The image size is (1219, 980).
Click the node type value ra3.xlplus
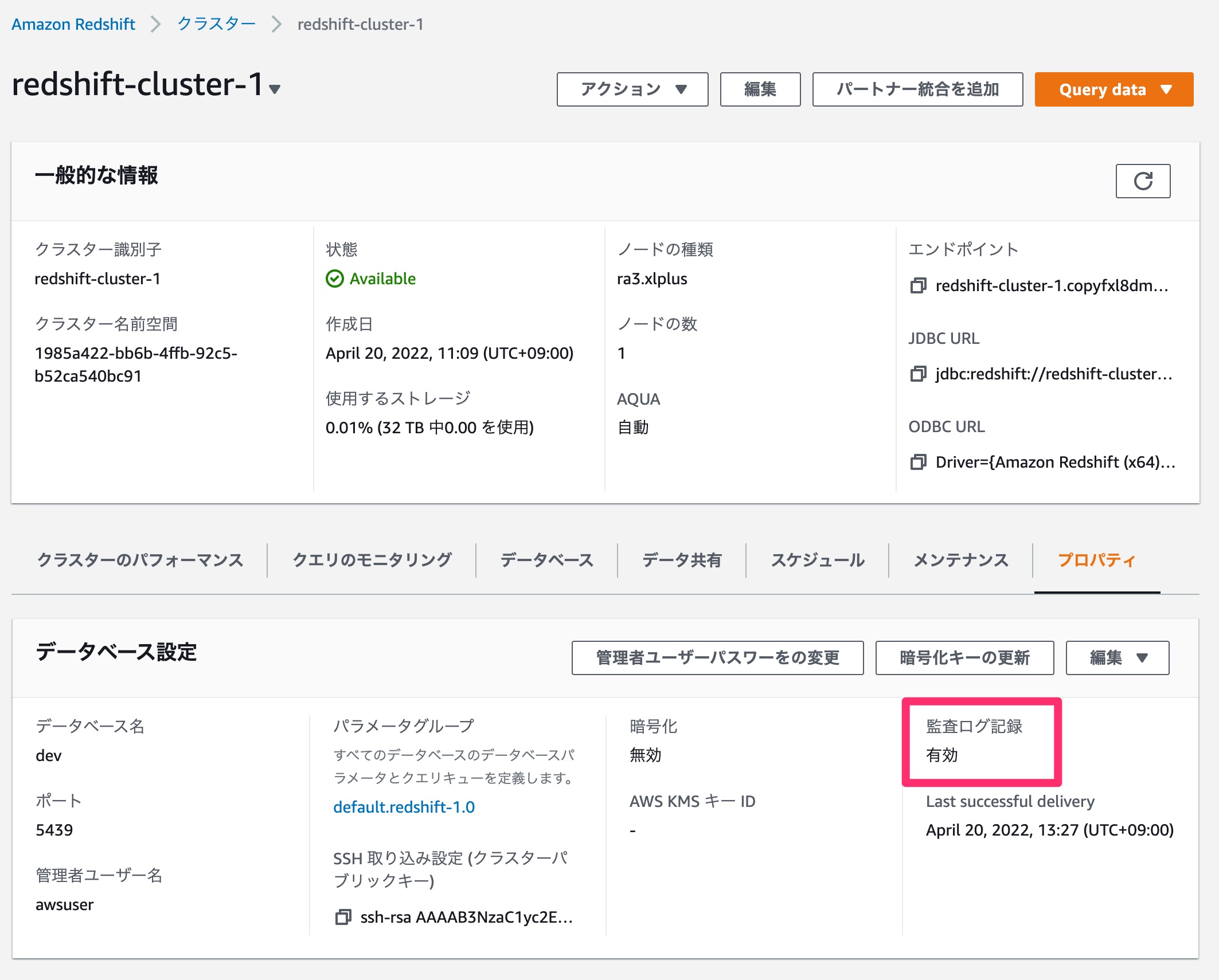pyautogui.click(x=652, y=279)
